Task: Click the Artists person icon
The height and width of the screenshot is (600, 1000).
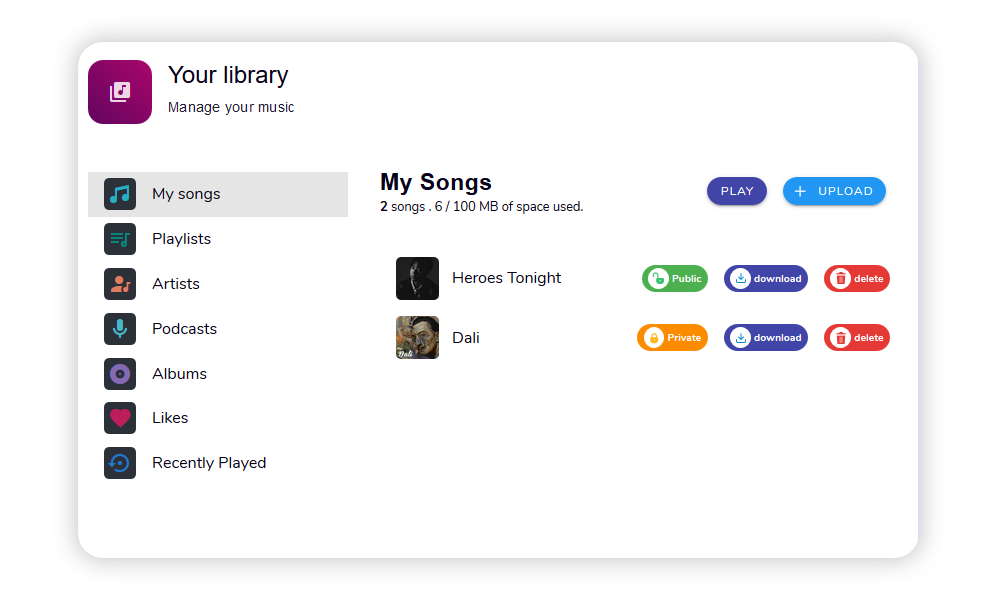Action: click(120, 284)
